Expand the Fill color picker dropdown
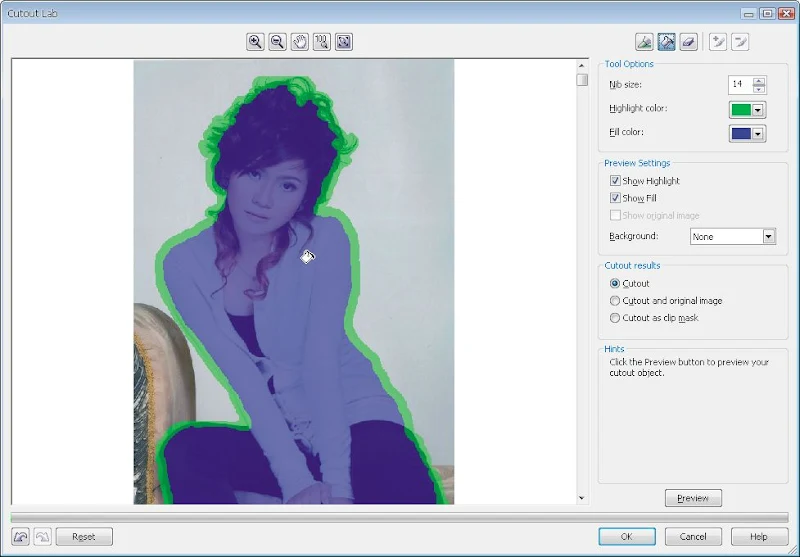Screen dimensions: 800x557 [x=759, y=134]
